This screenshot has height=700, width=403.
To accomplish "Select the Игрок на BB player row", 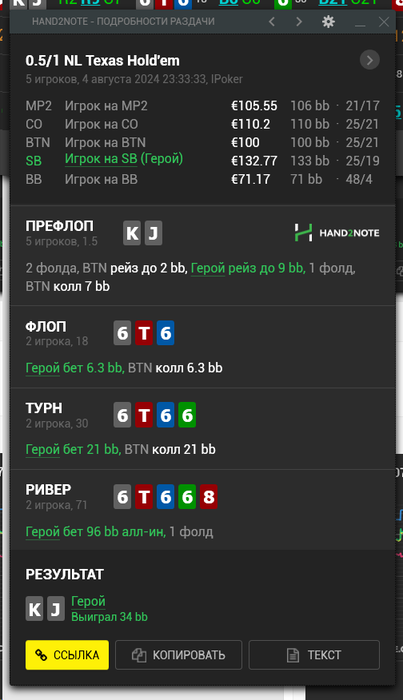I will [x=203, y=179].
